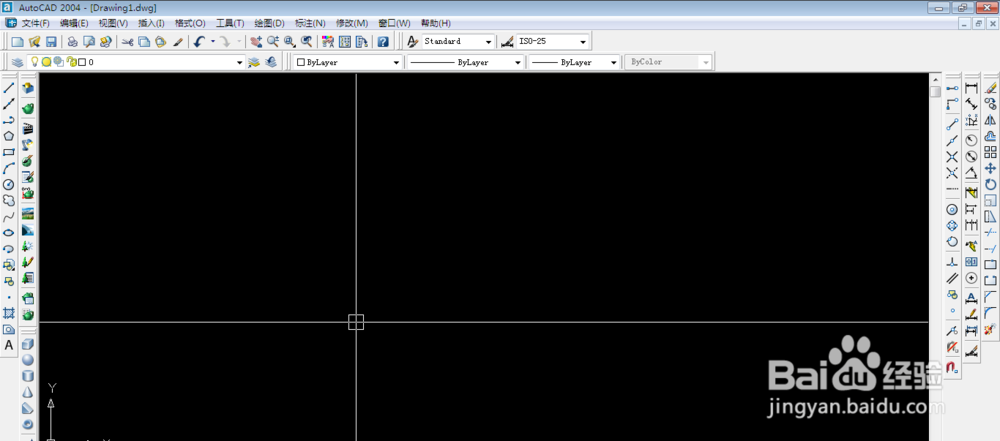Select the Cylinder solid tool
Screen dimensions: 1000x441
[x=28, y=377]
